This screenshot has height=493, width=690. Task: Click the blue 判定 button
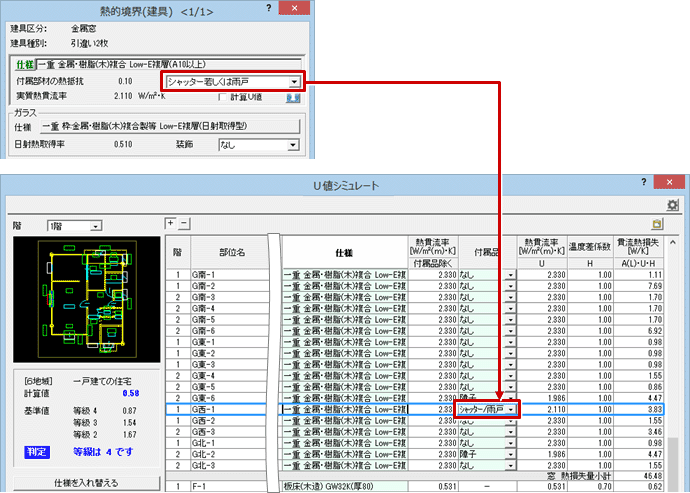(37, 452)
